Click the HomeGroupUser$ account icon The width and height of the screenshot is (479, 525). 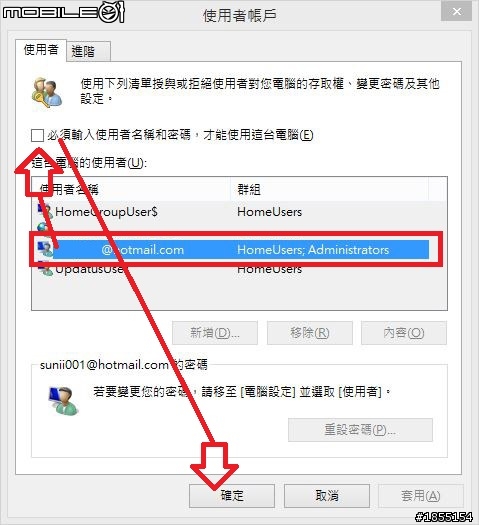click(45, 212)
